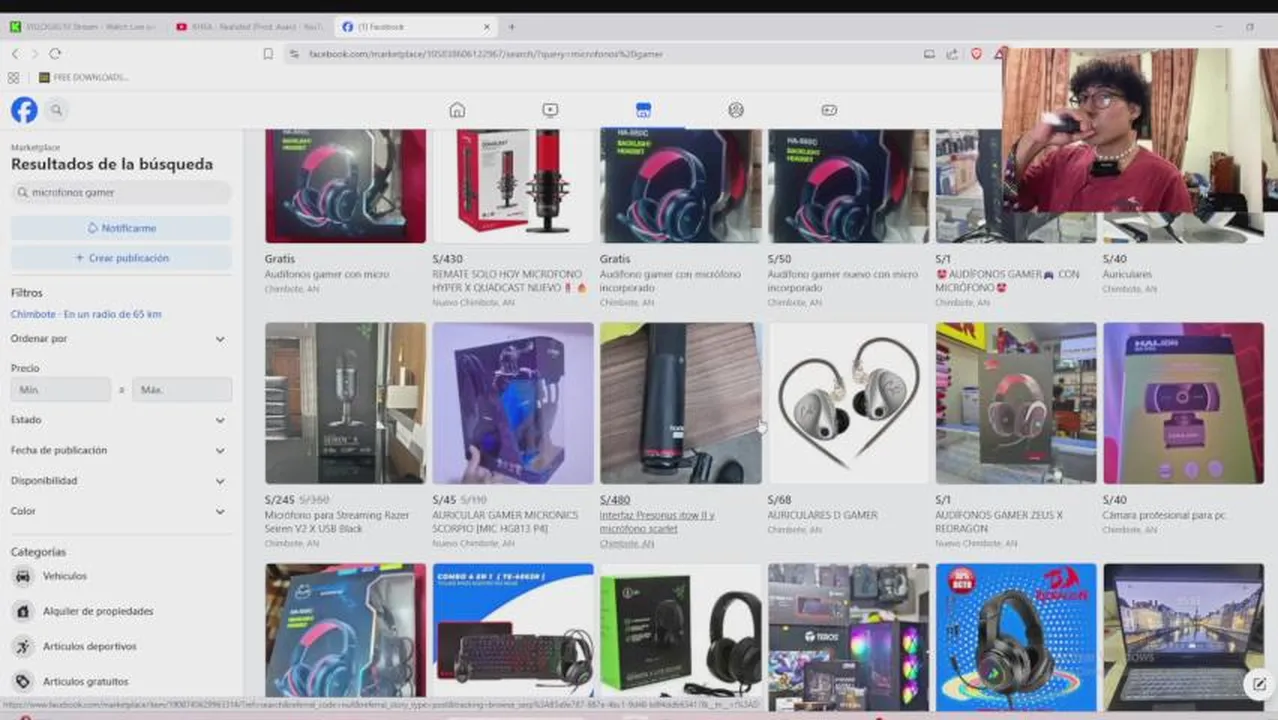
Task: Open Groups icon in top navigation
Action: click(736, 110)
